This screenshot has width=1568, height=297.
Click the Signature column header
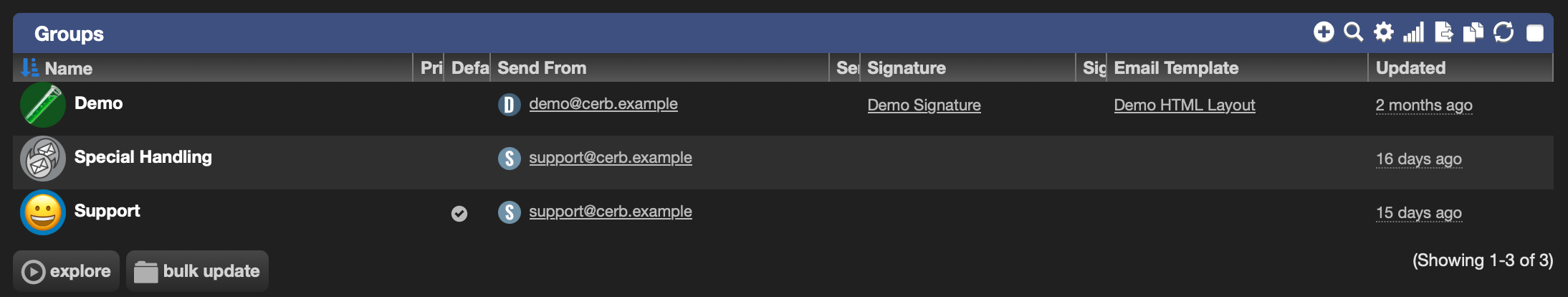click(907, 68)
